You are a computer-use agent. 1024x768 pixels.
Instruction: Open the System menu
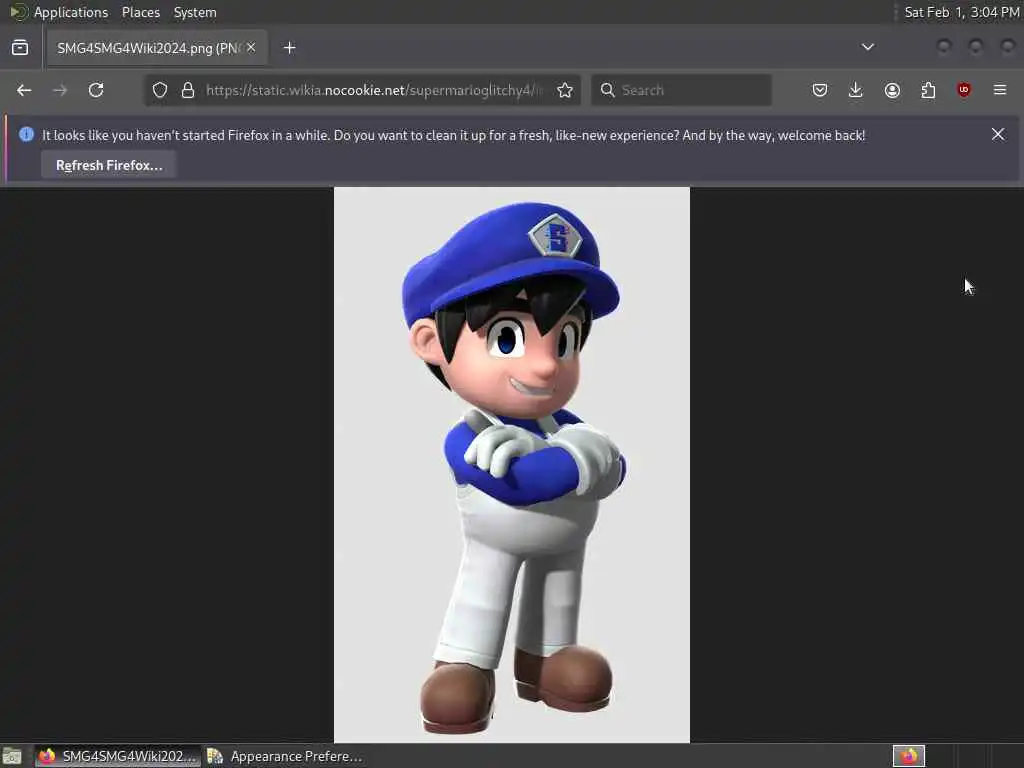click(195, 12)
